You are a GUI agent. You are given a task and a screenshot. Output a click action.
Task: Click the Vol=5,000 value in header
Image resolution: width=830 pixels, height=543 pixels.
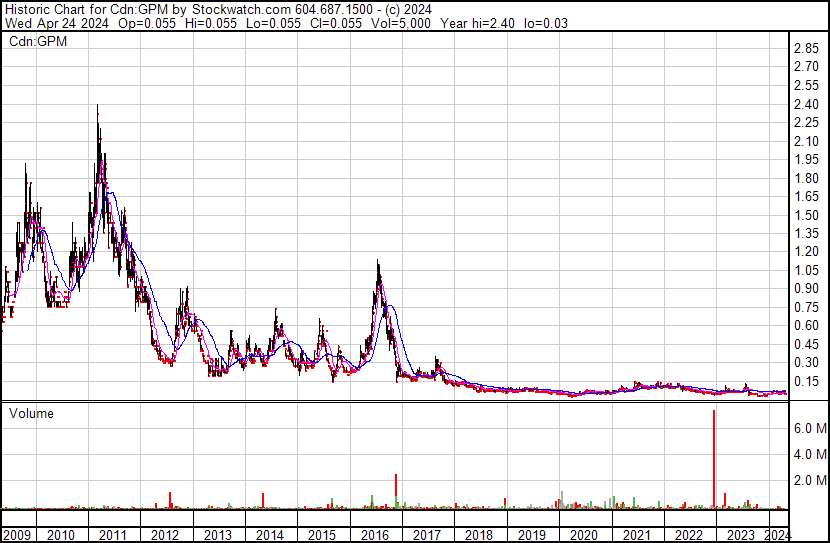click(401, 23)
